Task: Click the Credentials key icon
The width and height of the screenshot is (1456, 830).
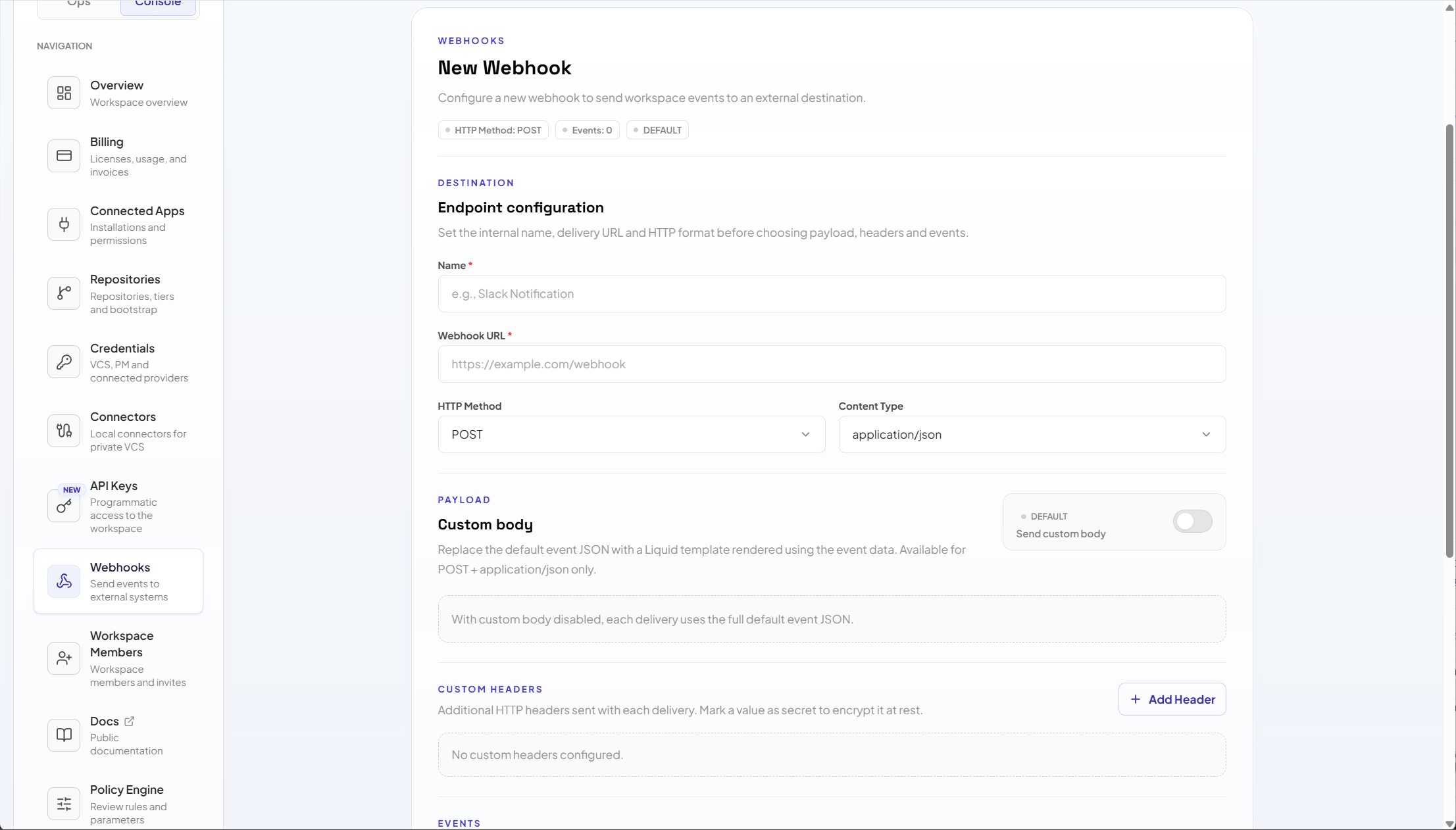Action: 64,362
